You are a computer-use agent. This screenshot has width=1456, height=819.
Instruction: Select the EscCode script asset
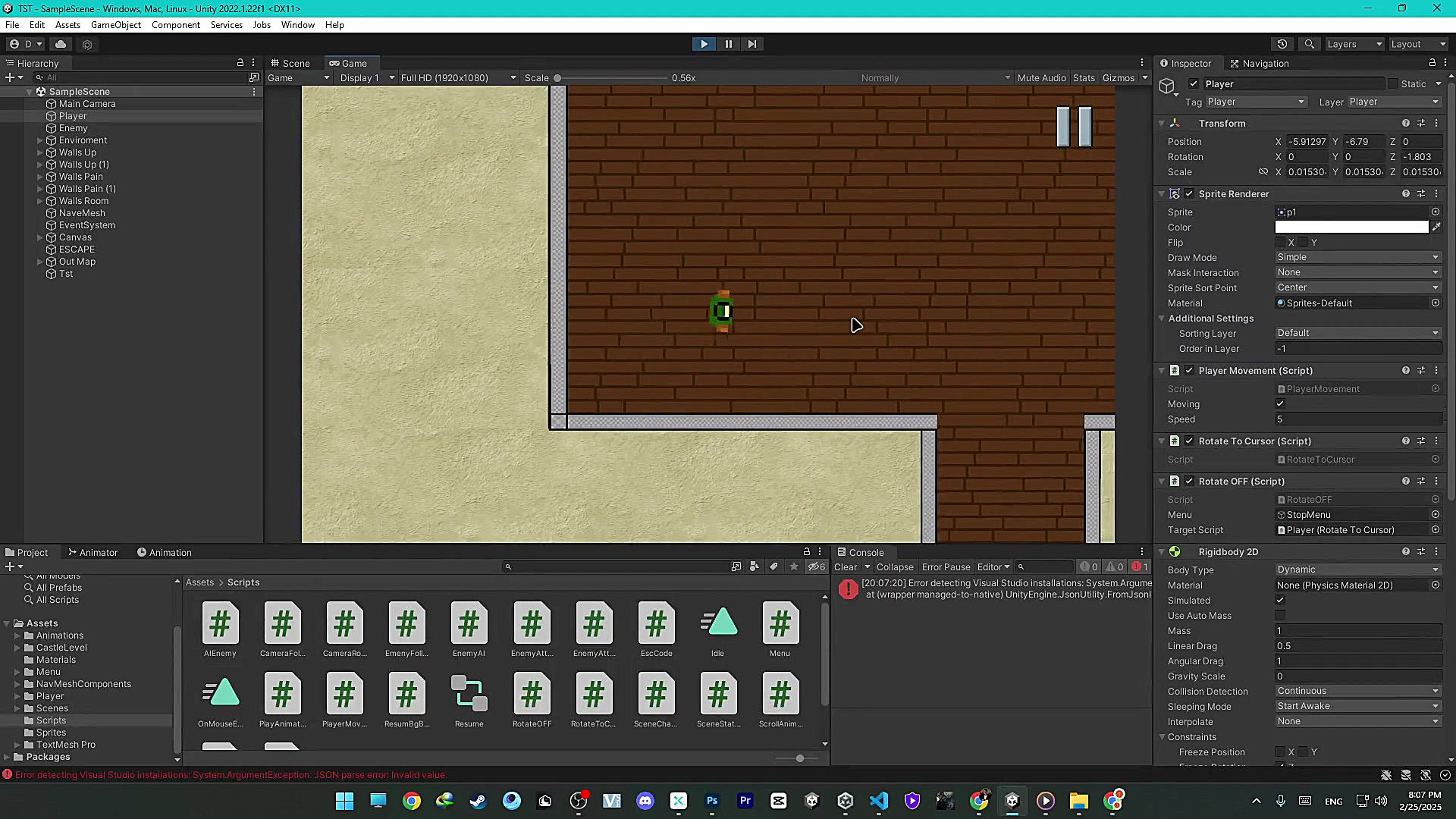coord(657,629)
